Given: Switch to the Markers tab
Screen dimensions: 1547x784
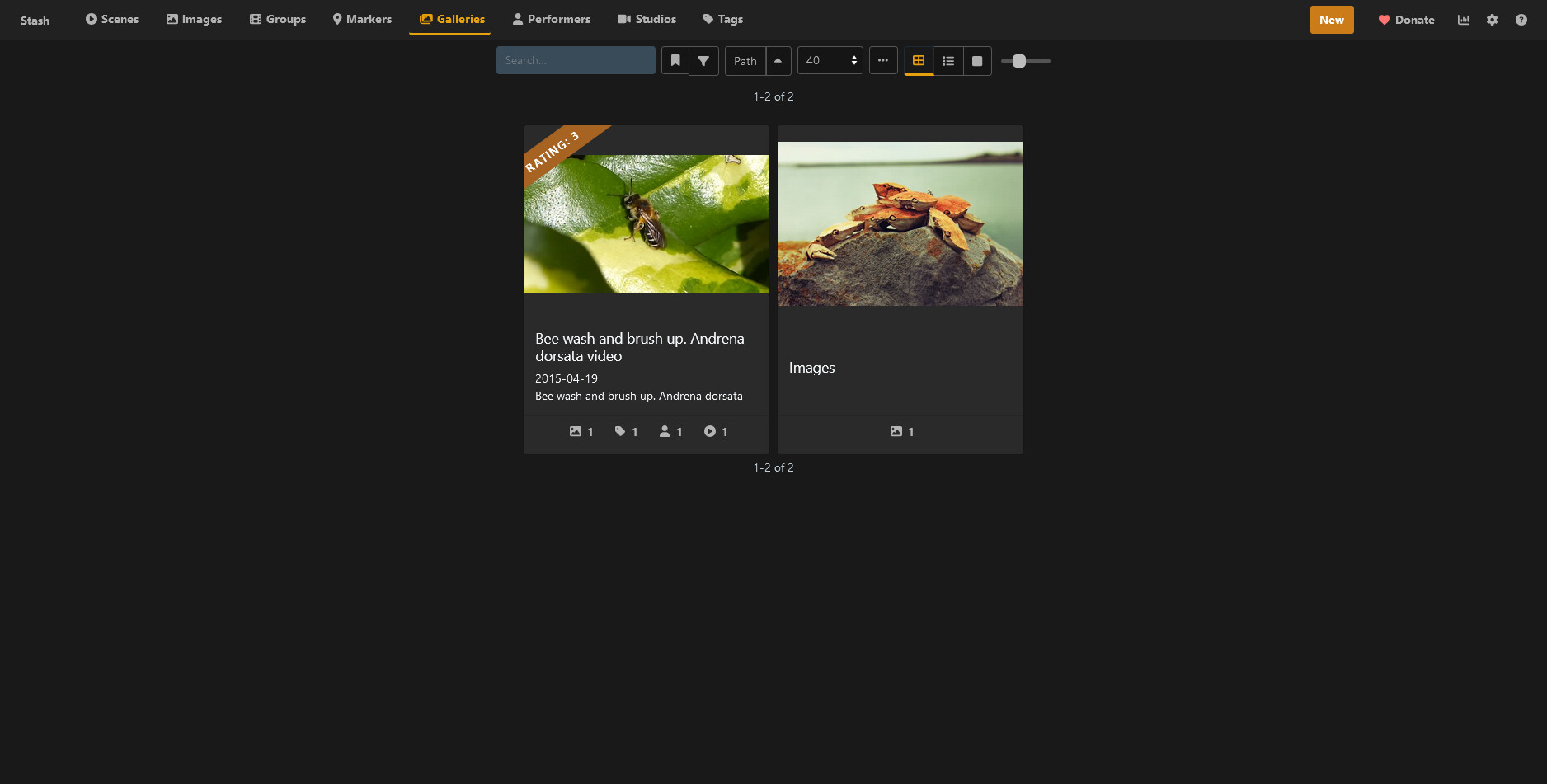Looking at the screenshot, I should coord(362,19).
